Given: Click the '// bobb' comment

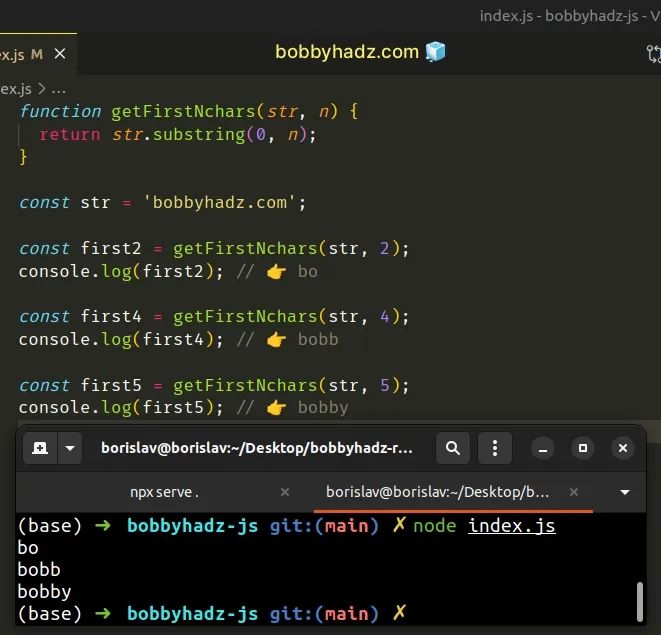Looking at the screenshot, I should point(288,340).
